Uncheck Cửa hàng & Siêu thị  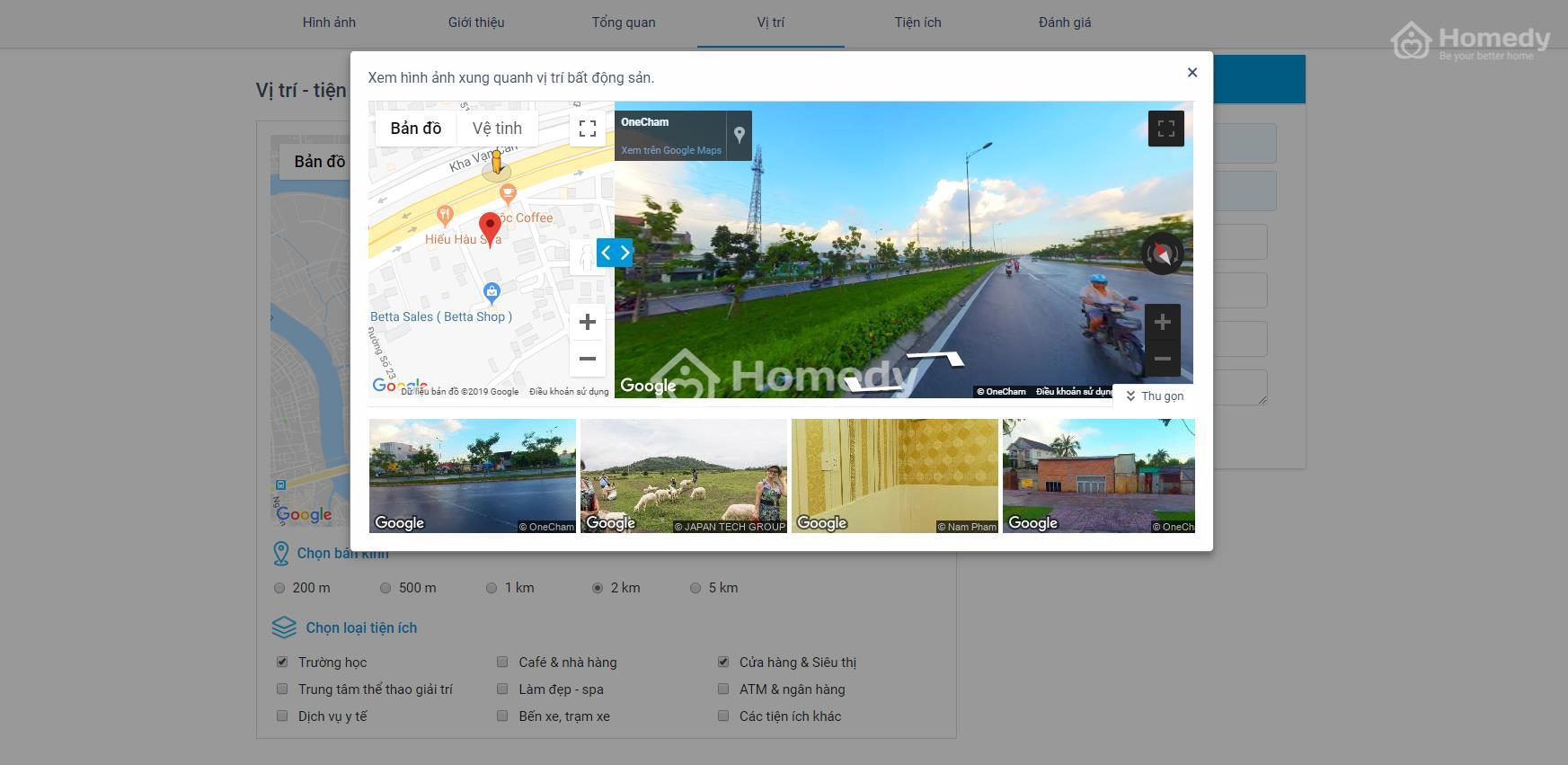(x=723, y=663)
